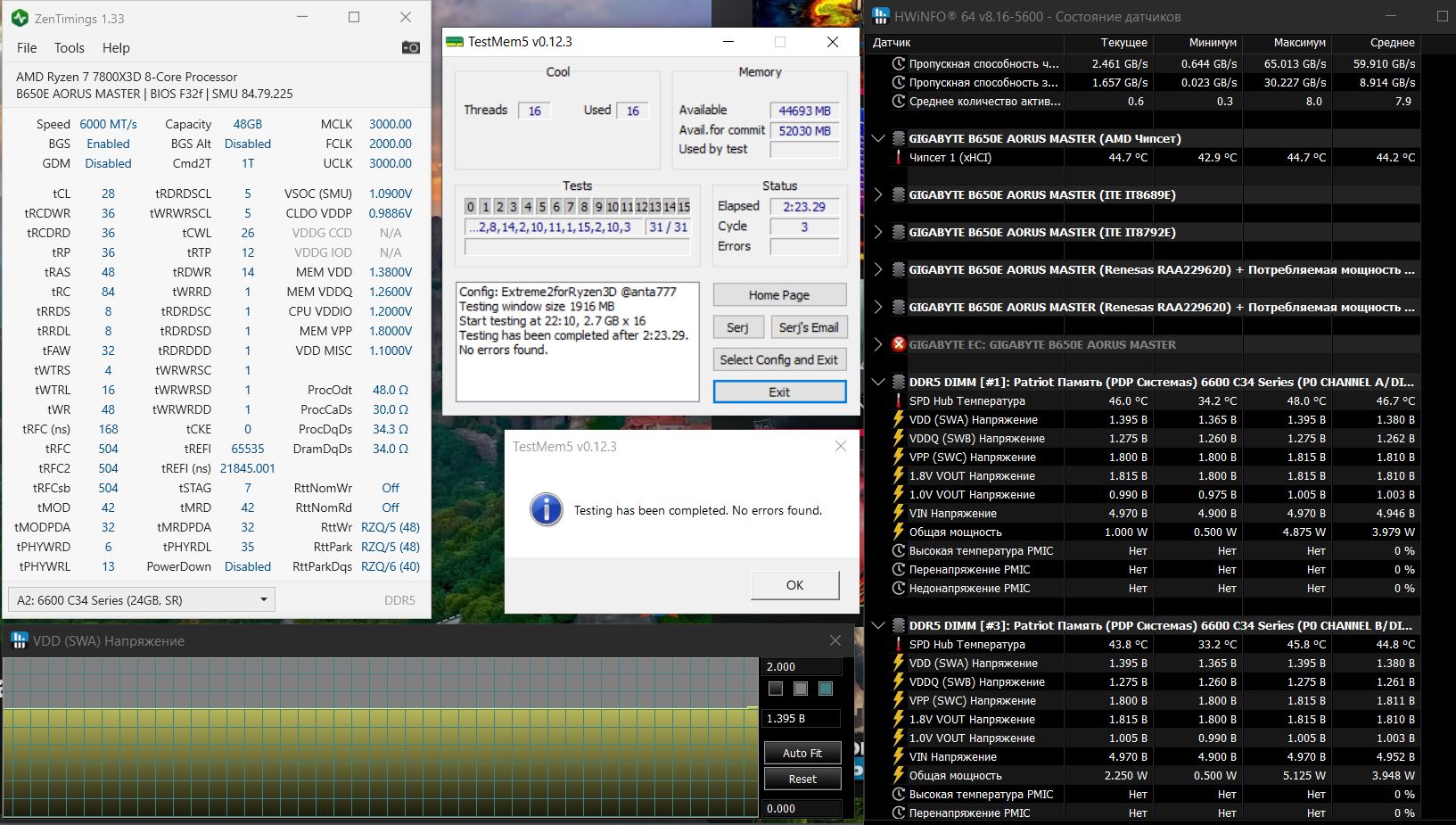Screen dimensions: 1456x825
Task: Click the red X icon on the GIGABYTE EC row
Action: pyautogui.click(x=899, y=344)
